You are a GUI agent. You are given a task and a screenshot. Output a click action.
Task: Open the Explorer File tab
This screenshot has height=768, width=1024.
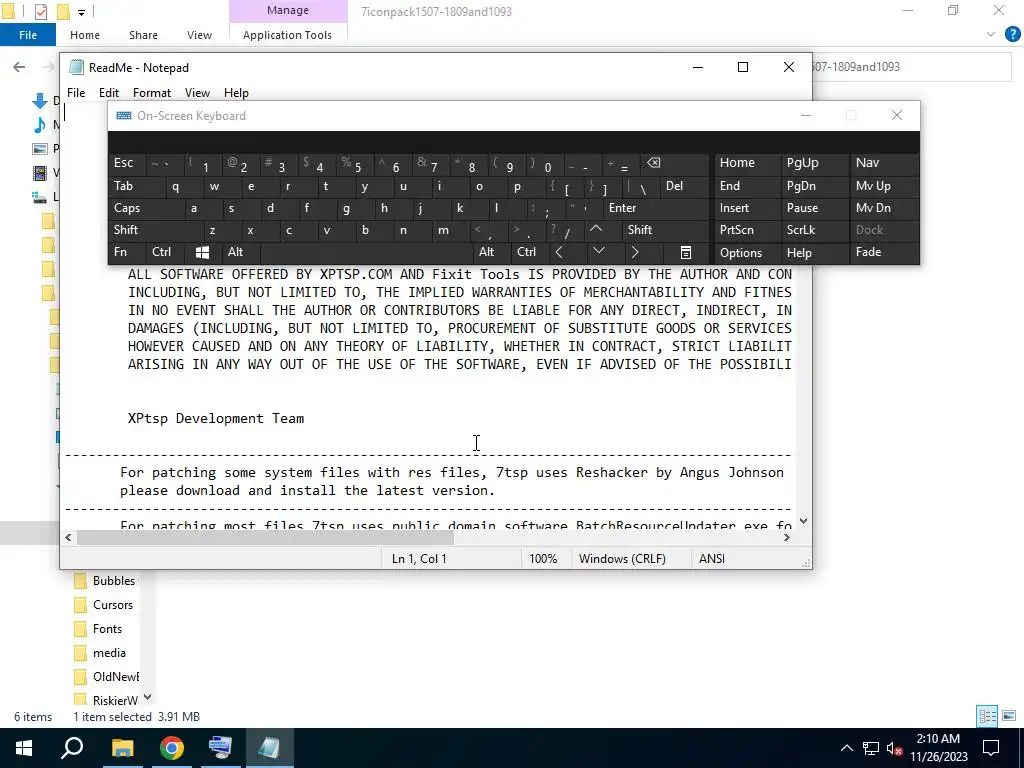(x=28, y=35)
